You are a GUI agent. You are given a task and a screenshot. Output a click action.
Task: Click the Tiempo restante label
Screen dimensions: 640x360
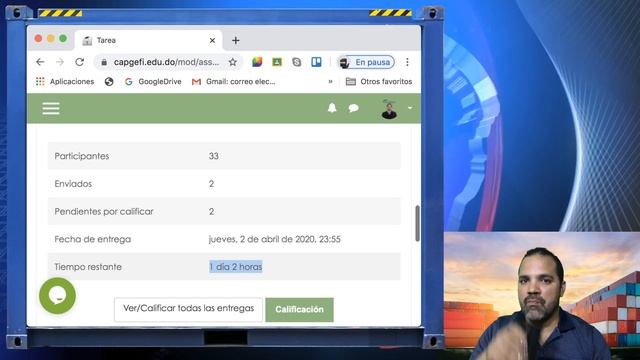(88, 267)
